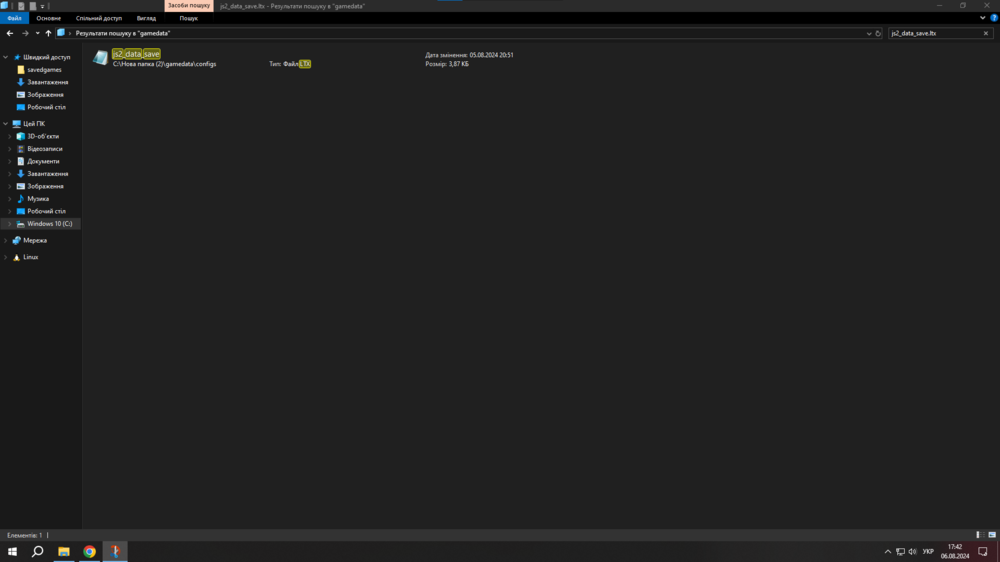Viewport: 1000px width, 562px height.
Task: Open taskbar search
Action: [38, 551]
